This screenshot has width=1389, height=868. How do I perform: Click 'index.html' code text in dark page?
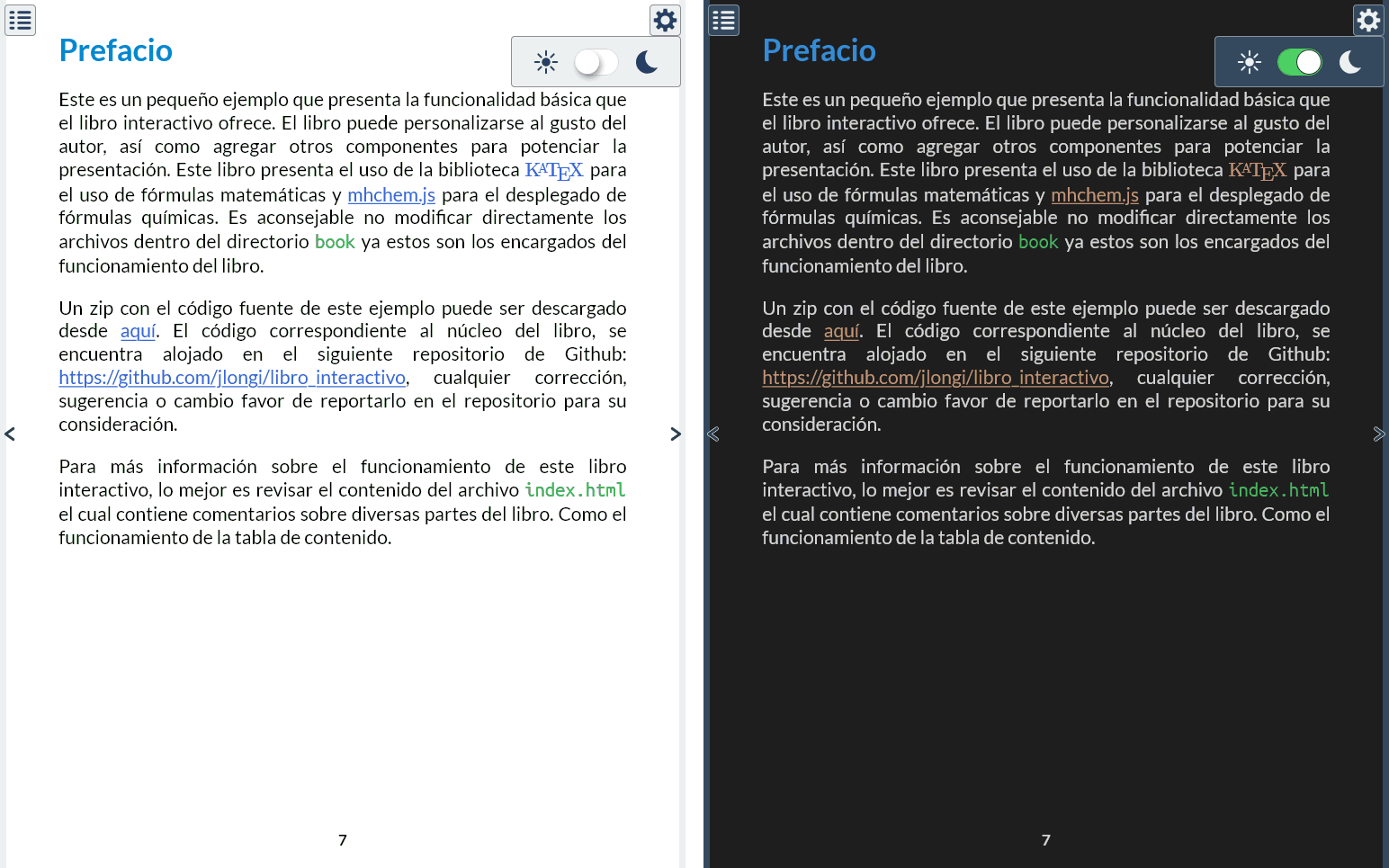click(1278, 490)
